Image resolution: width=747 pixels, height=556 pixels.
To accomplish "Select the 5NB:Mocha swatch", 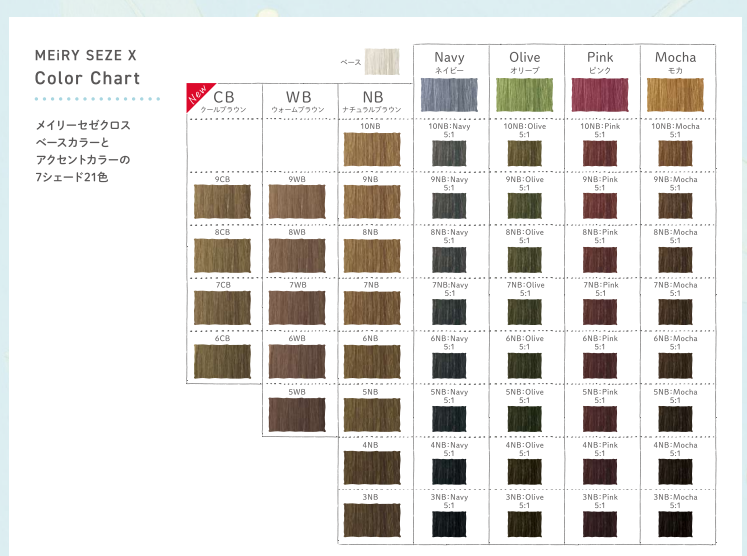I will click(675, 419).
